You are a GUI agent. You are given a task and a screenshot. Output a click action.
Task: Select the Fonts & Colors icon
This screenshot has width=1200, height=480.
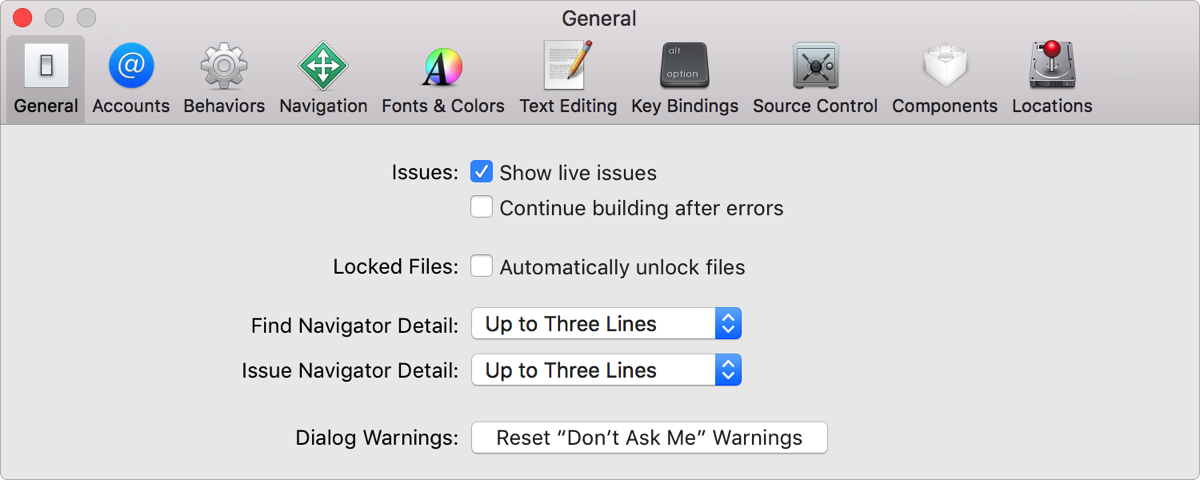(x=443, y=66)
